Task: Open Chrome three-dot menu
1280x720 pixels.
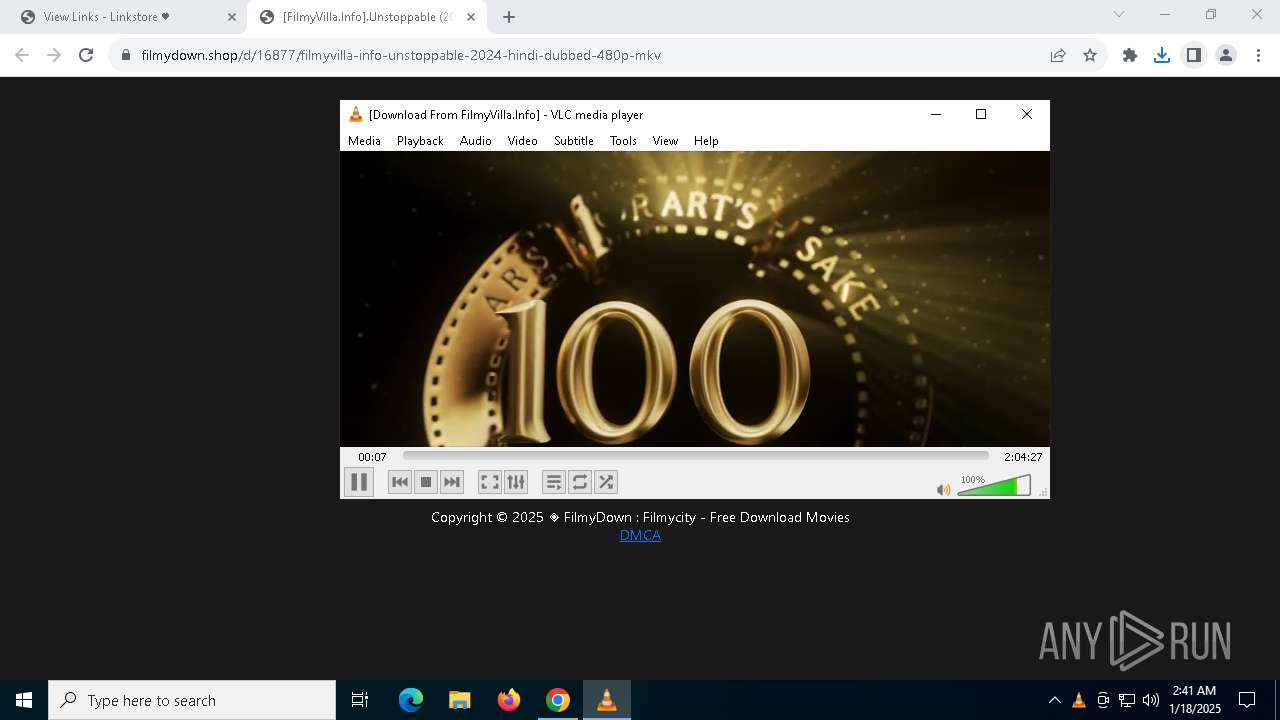Action: click(1258, 55)
